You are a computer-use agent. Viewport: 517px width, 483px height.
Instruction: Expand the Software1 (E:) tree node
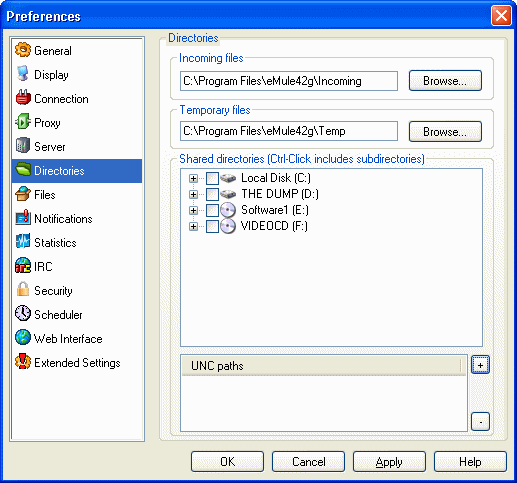coord(193,210)
